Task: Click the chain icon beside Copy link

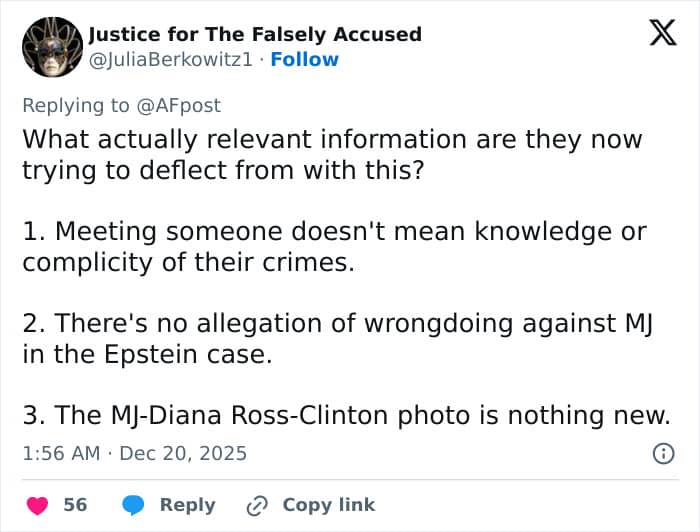Action: click(257, 505)
